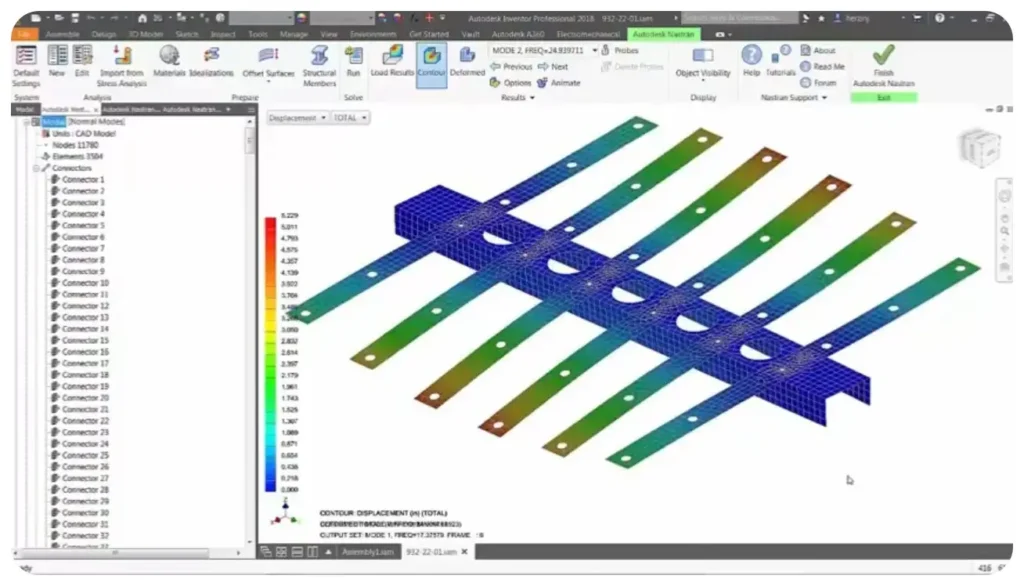The width and height of the screenshot is (1024, 586).
Task: Open the Materials tool
Action: [x=169, y=62]
